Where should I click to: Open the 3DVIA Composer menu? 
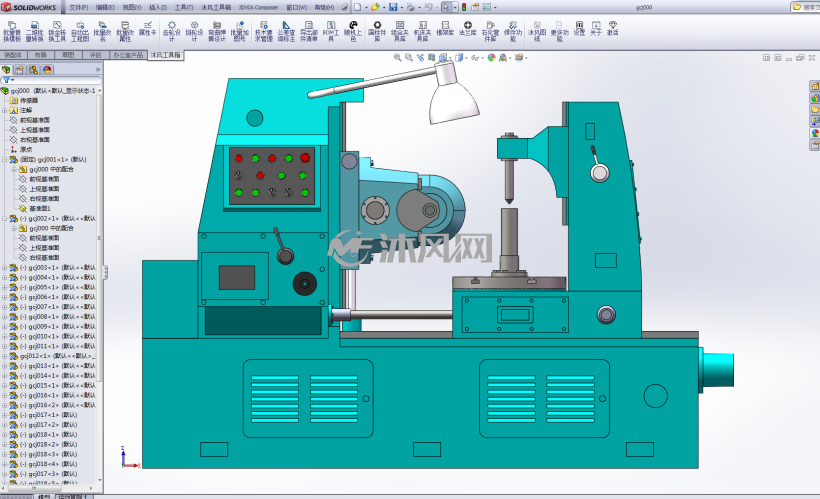pos(258,7)
